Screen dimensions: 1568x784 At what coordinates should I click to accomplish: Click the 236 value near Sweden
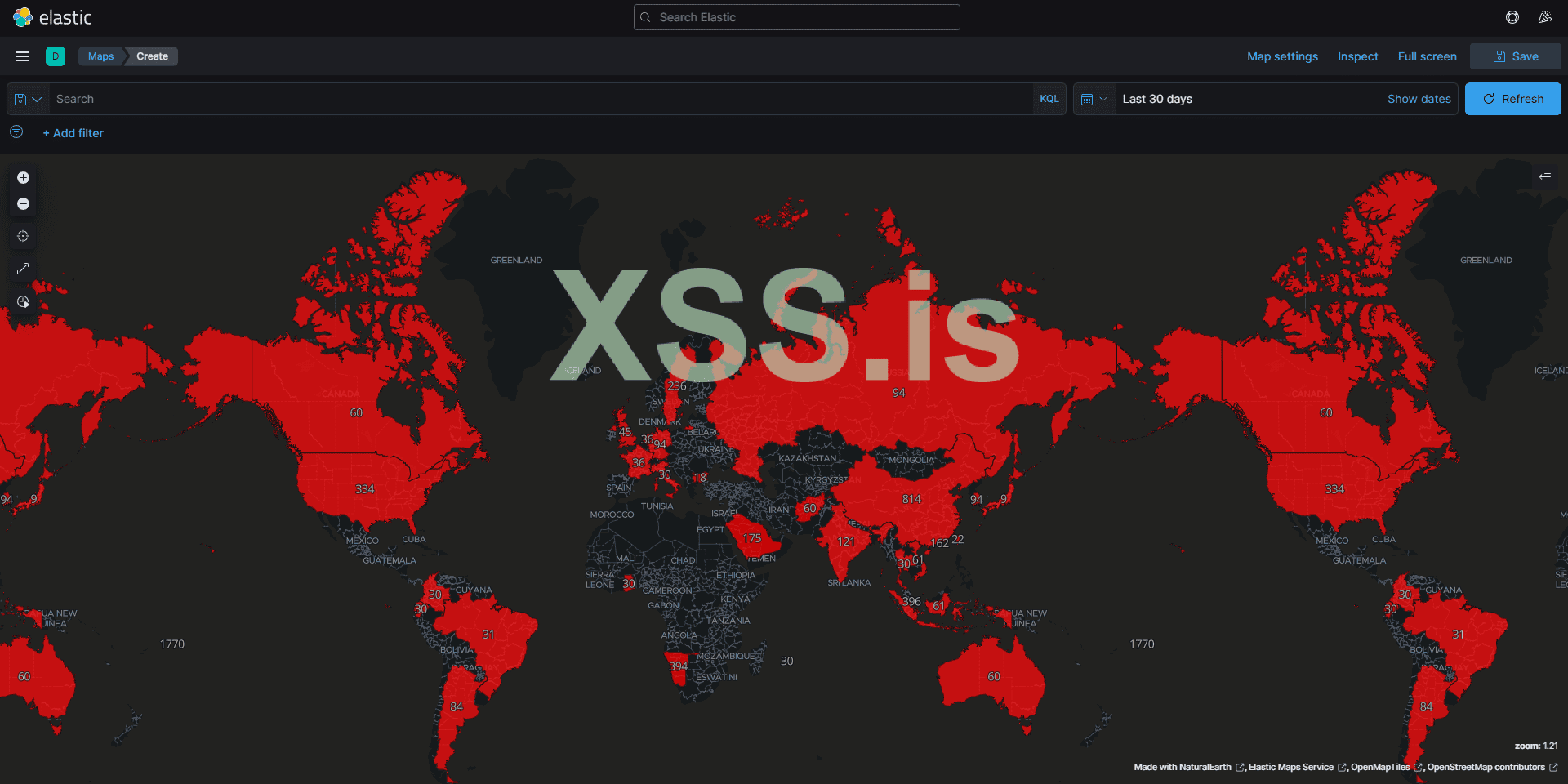point(677,385)
